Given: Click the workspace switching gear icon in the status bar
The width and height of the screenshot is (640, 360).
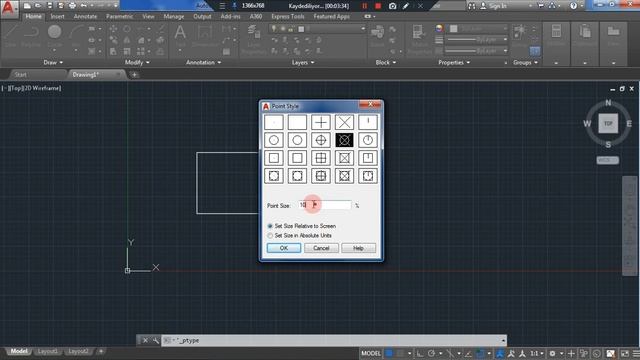Looking at the screenshot, I should (x=552, y=353).
